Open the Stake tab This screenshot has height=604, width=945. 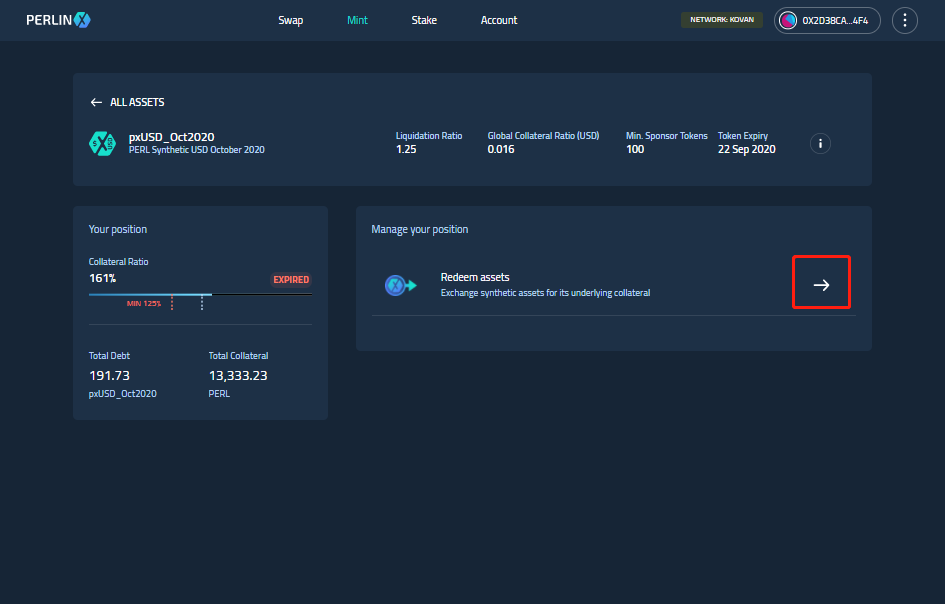click(x=424, y=20)
